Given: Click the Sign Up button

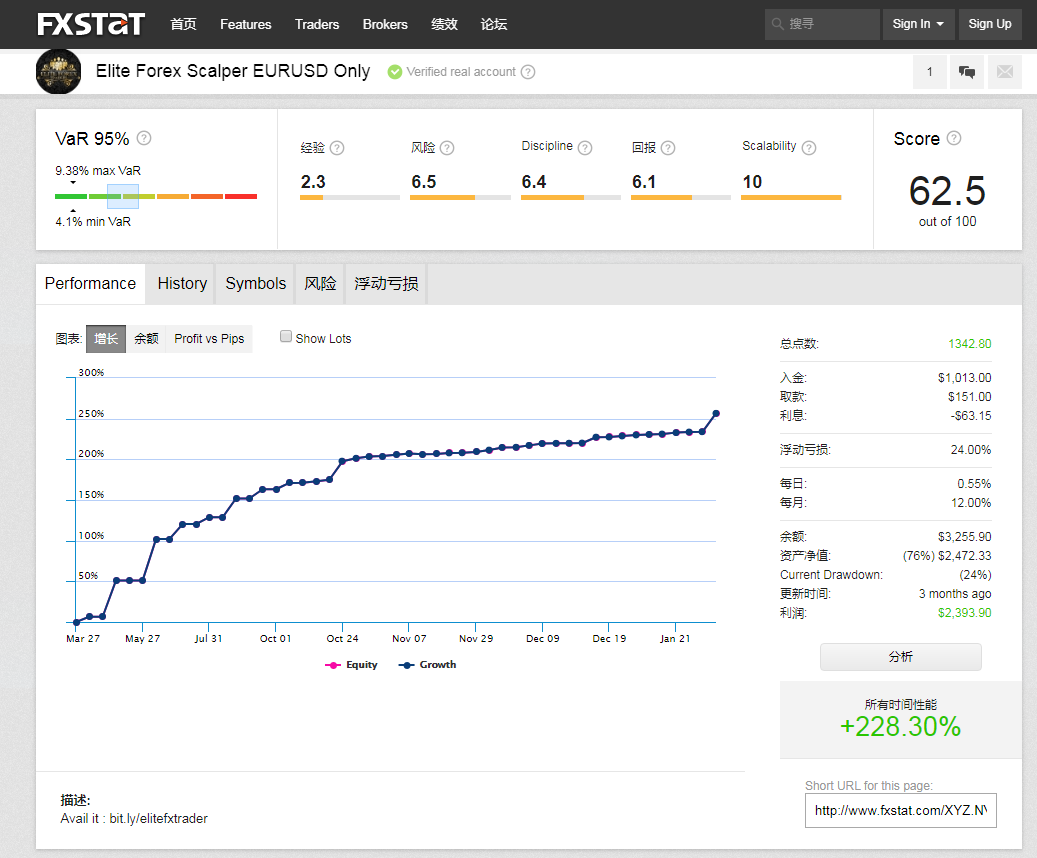Looking at the screenshot, I should point(989,24).
